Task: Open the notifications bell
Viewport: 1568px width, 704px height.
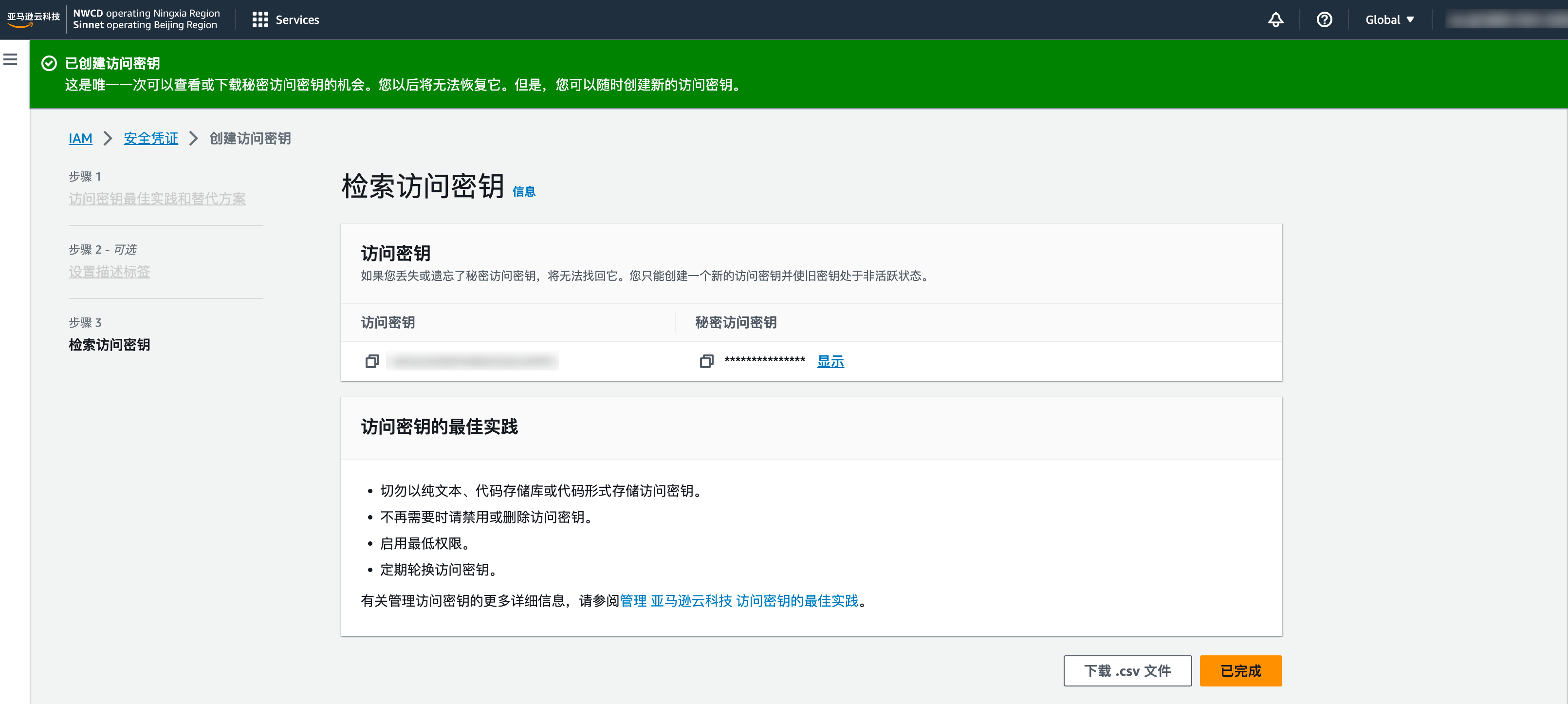Action: pos(1275,19)
